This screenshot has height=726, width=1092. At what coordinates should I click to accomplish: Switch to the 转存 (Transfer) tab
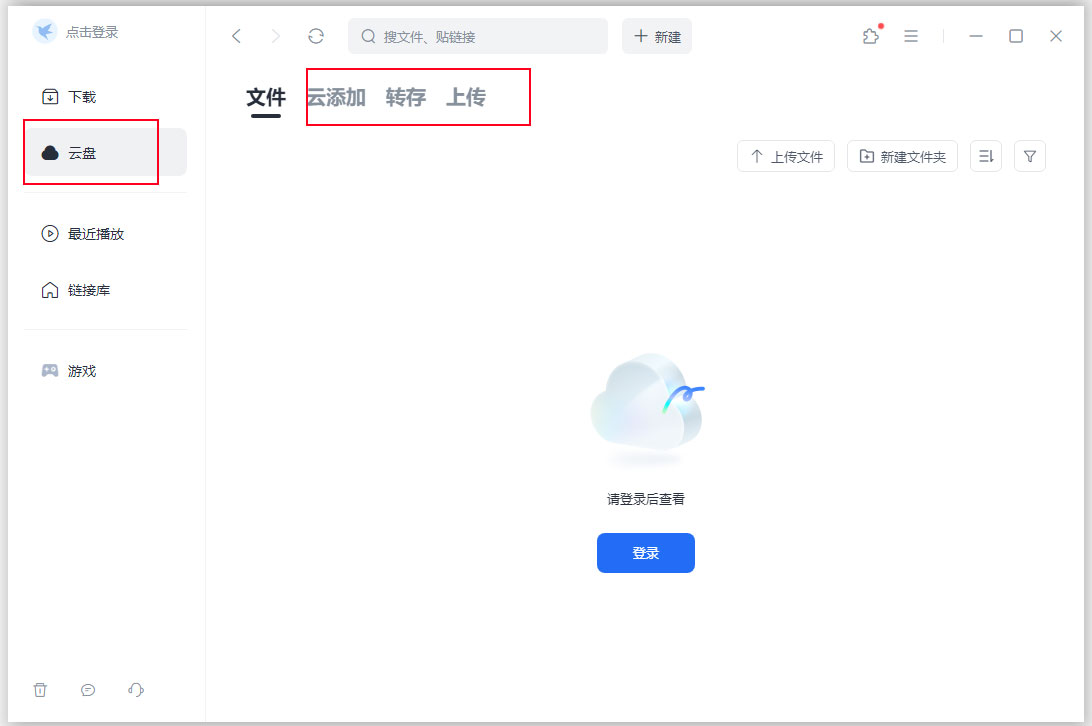[404, 97]
